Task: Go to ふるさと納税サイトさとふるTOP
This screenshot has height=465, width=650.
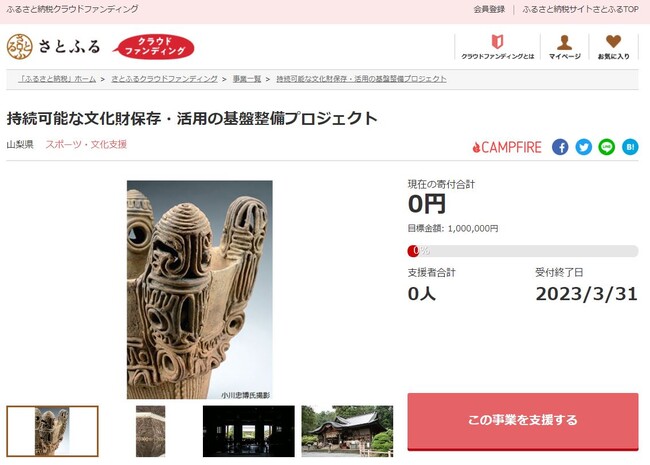Action: [x=580, y=9]
